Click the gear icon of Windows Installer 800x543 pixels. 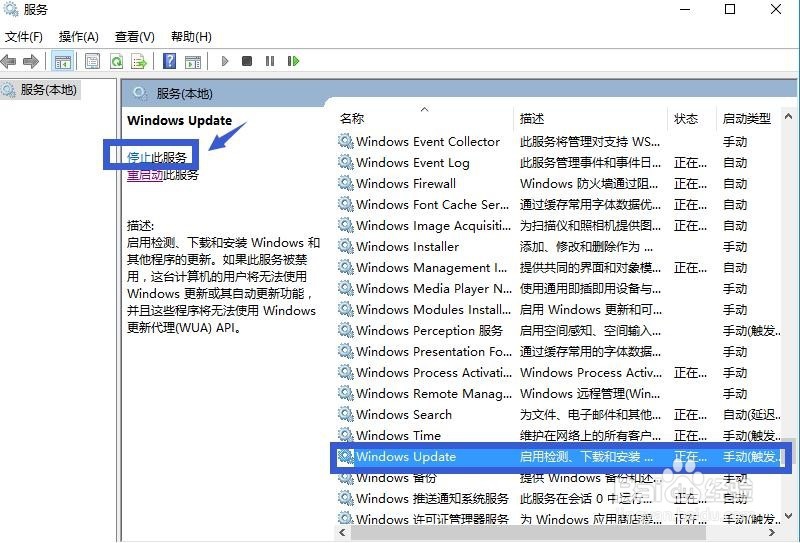(x=346, y=246)
